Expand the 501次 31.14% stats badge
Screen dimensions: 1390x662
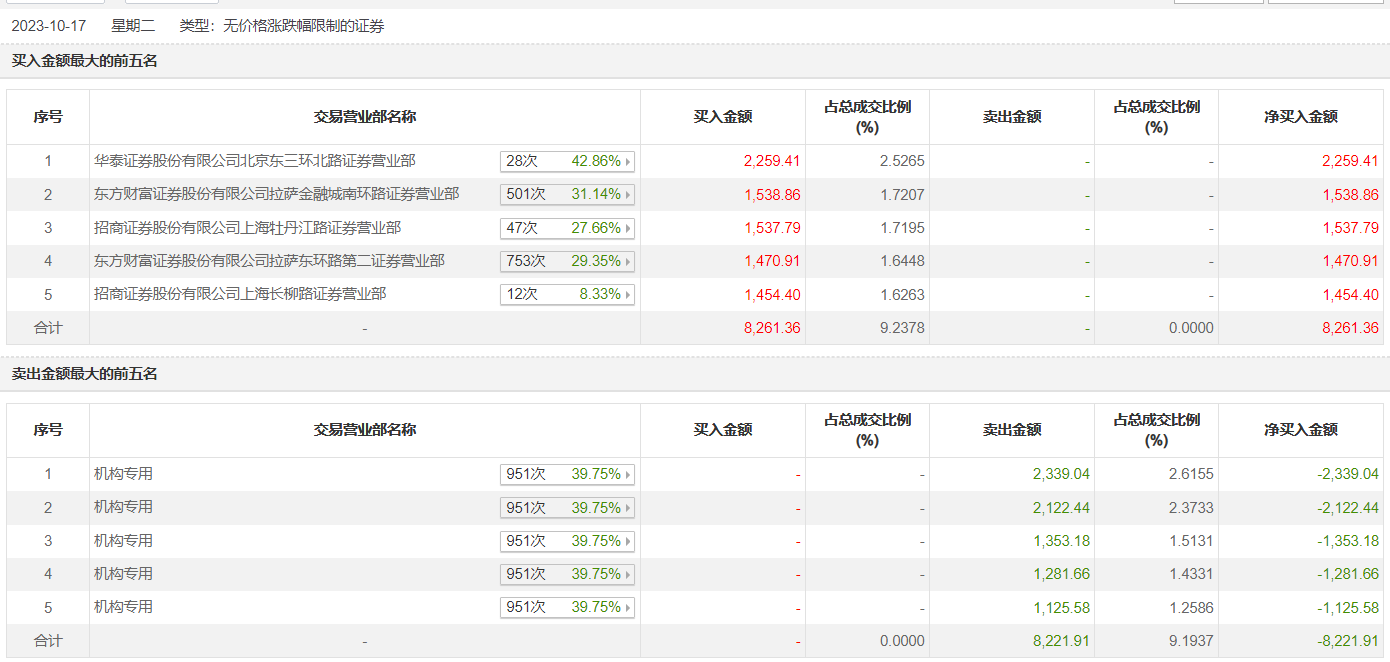click(x=567, y=194)
